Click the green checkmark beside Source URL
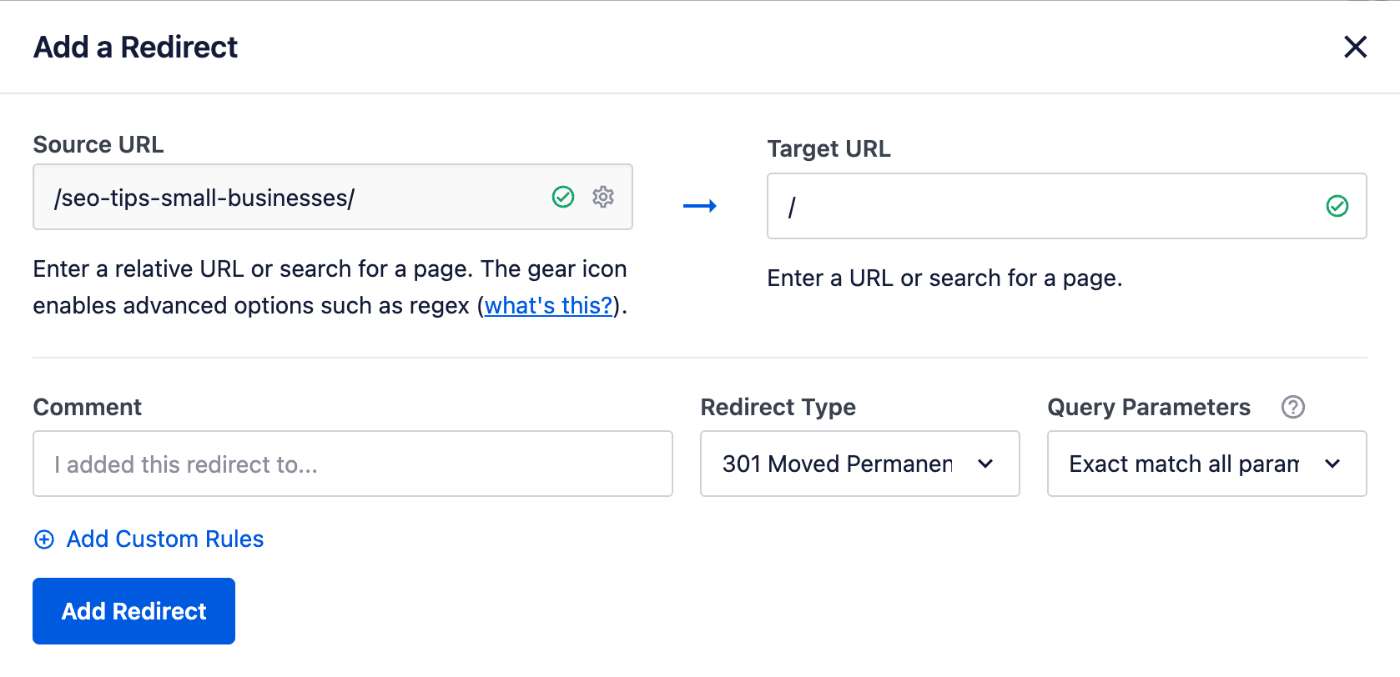 coord(563,197)
